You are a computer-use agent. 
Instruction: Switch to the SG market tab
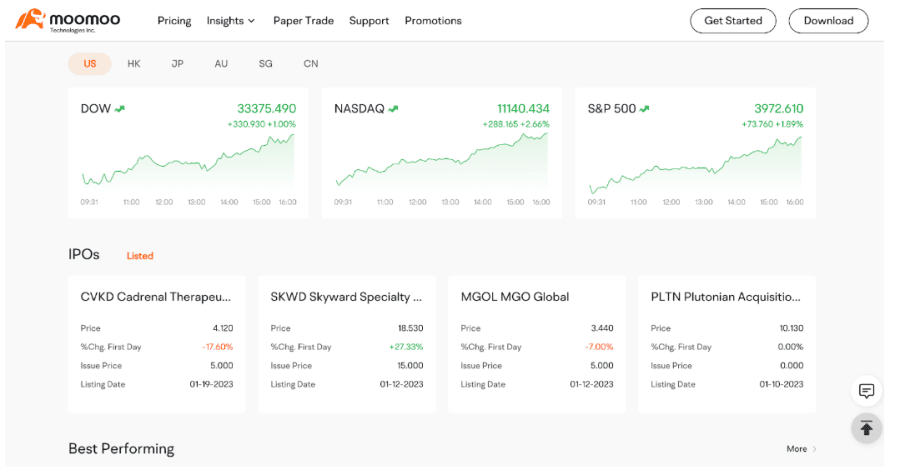[x=265, y=64]
